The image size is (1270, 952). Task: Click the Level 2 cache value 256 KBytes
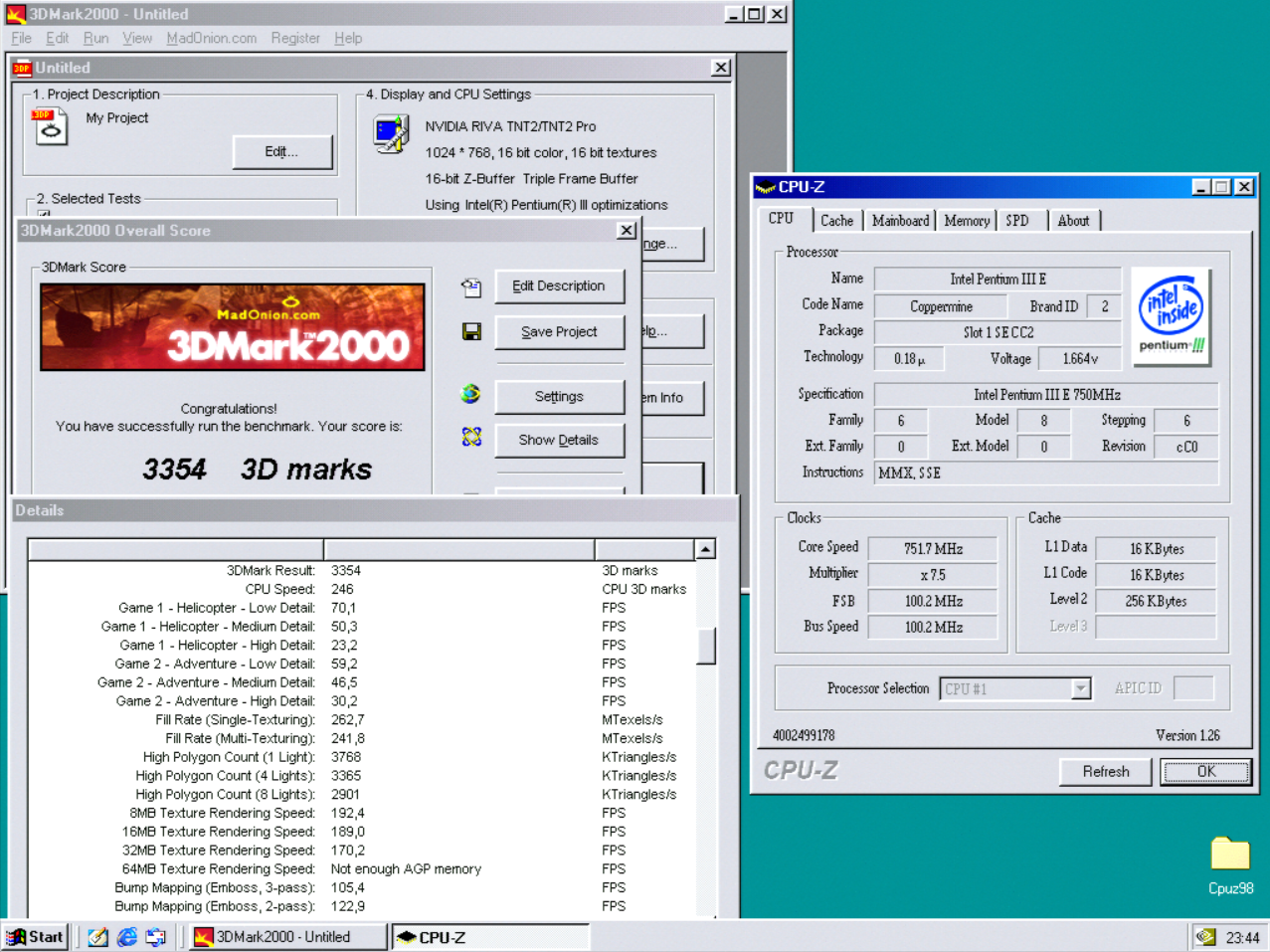pyautogui.click(x=1156, y=601)
